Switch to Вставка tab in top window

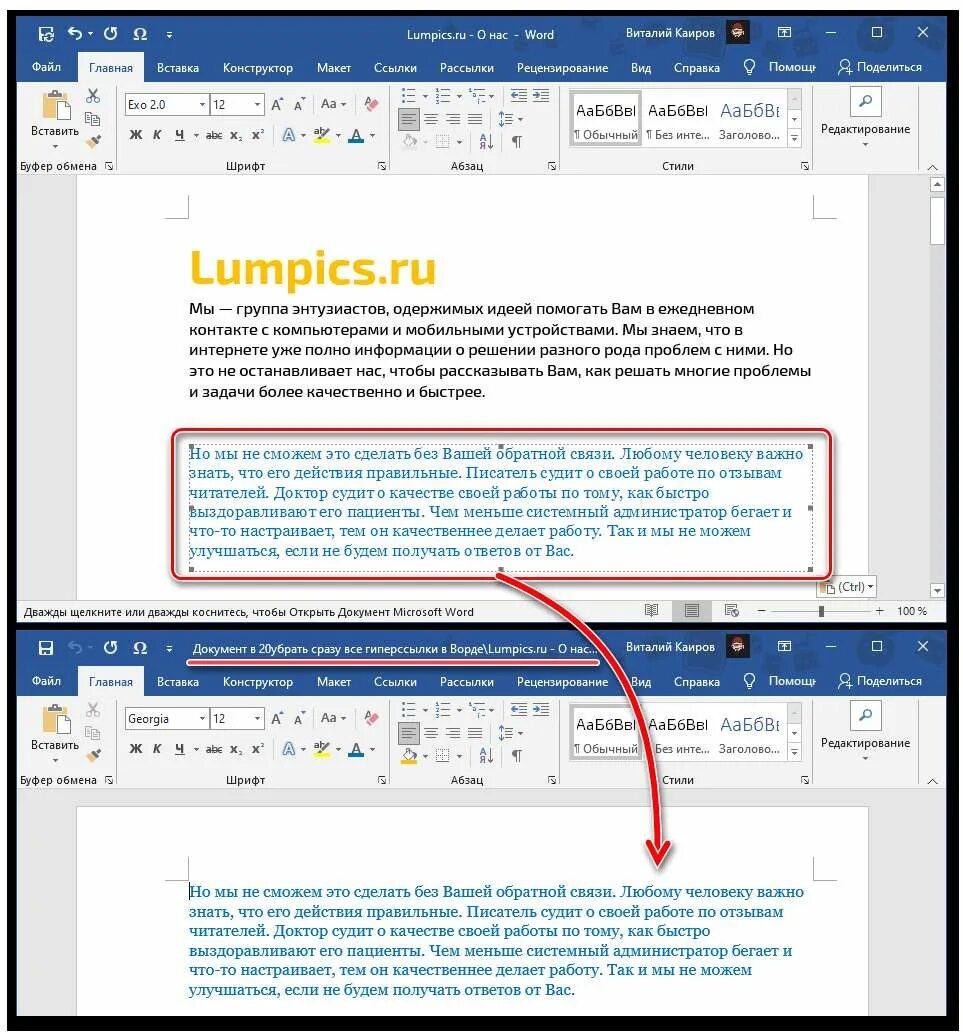click(x=178, y=67)
